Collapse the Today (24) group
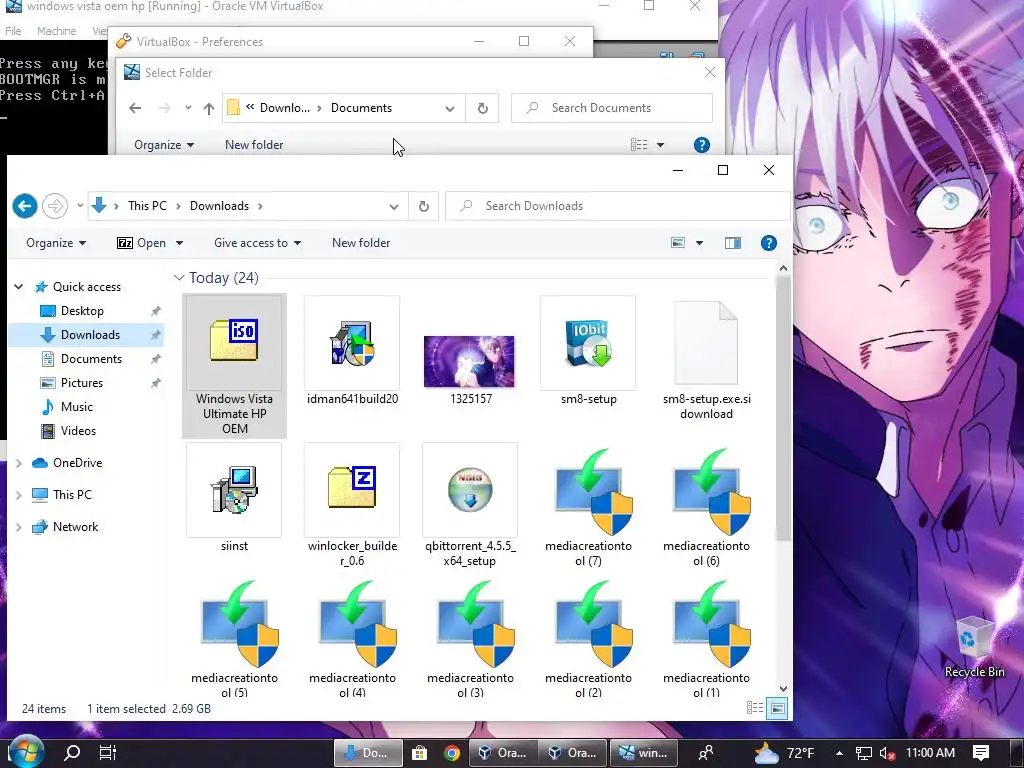 coord(179,278)
